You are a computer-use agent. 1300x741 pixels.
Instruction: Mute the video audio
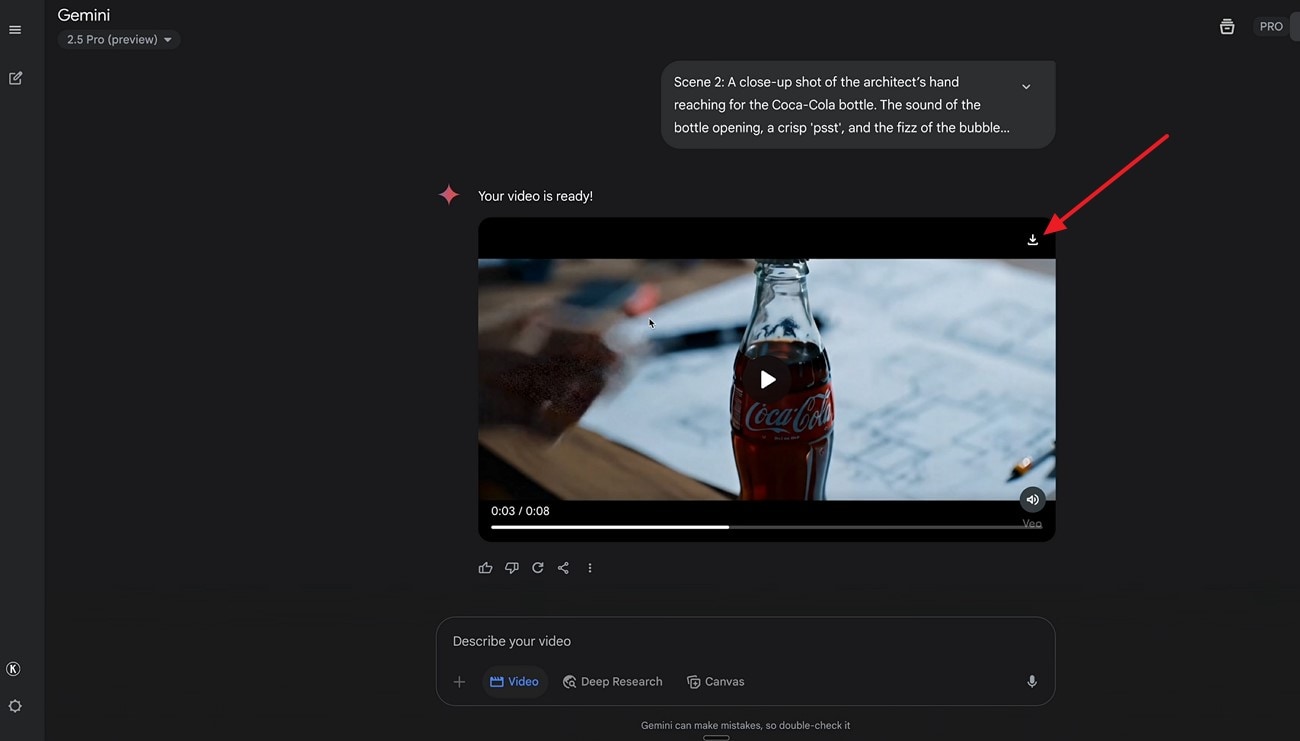1032,500
